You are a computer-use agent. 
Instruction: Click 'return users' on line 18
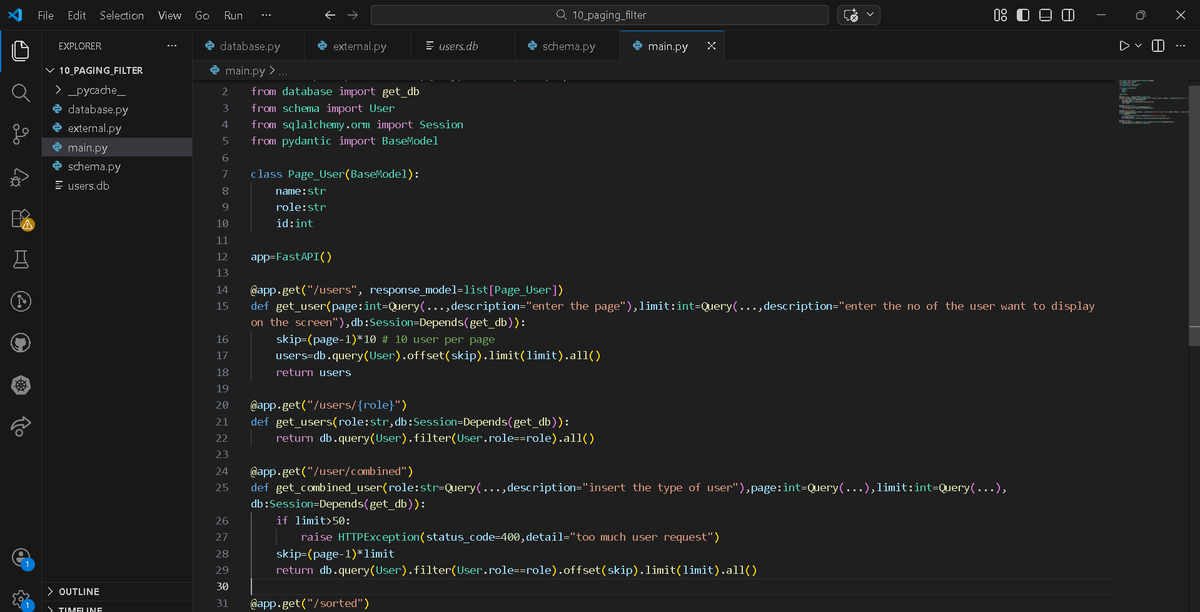313,372
